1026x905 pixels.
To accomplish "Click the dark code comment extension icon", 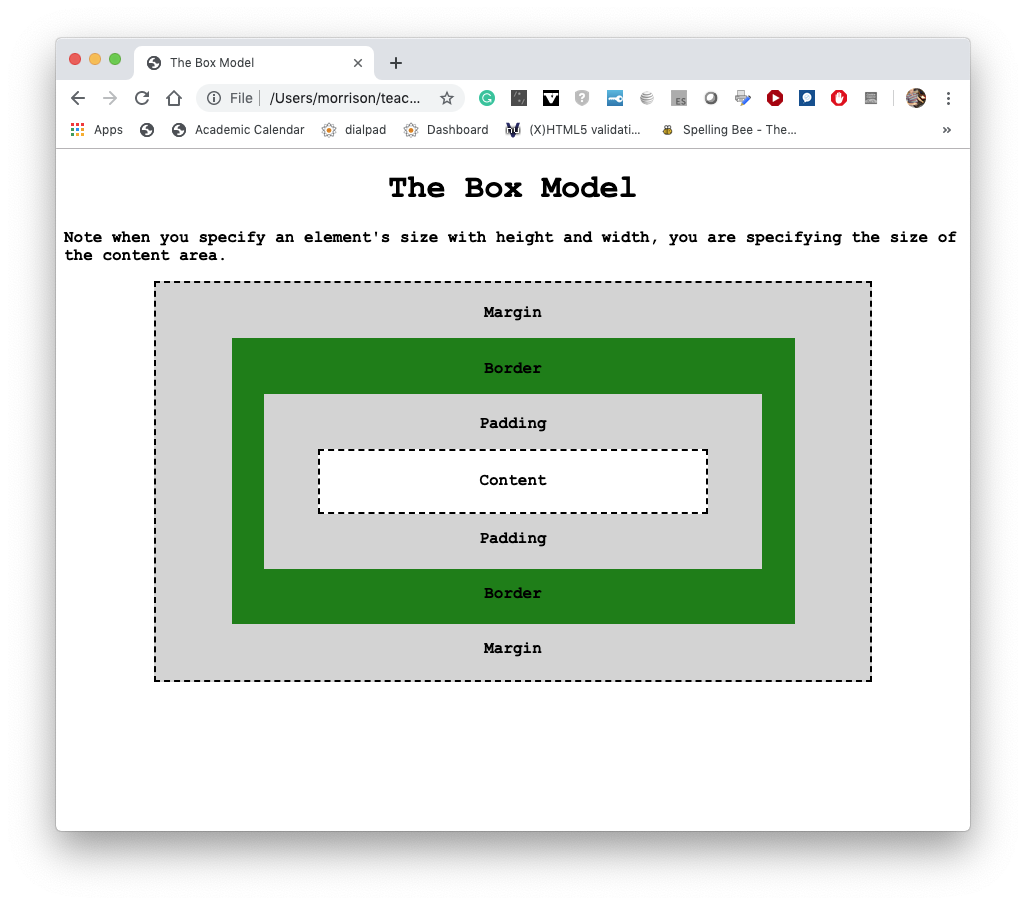I will [x=519, y=98].
